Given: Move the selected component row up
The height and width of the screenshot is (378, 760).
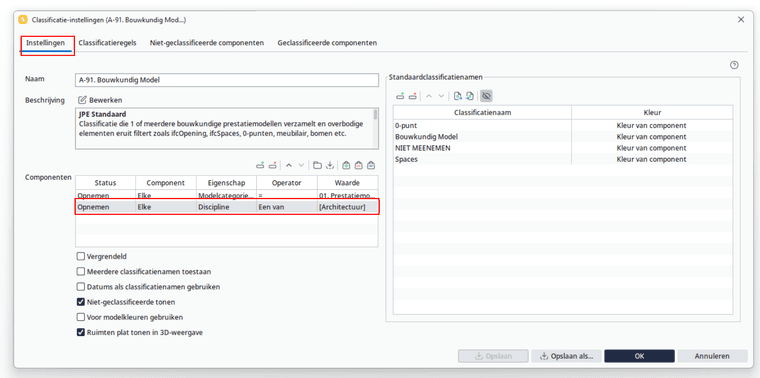Looking at the screenshot, I should pos(289,165).
